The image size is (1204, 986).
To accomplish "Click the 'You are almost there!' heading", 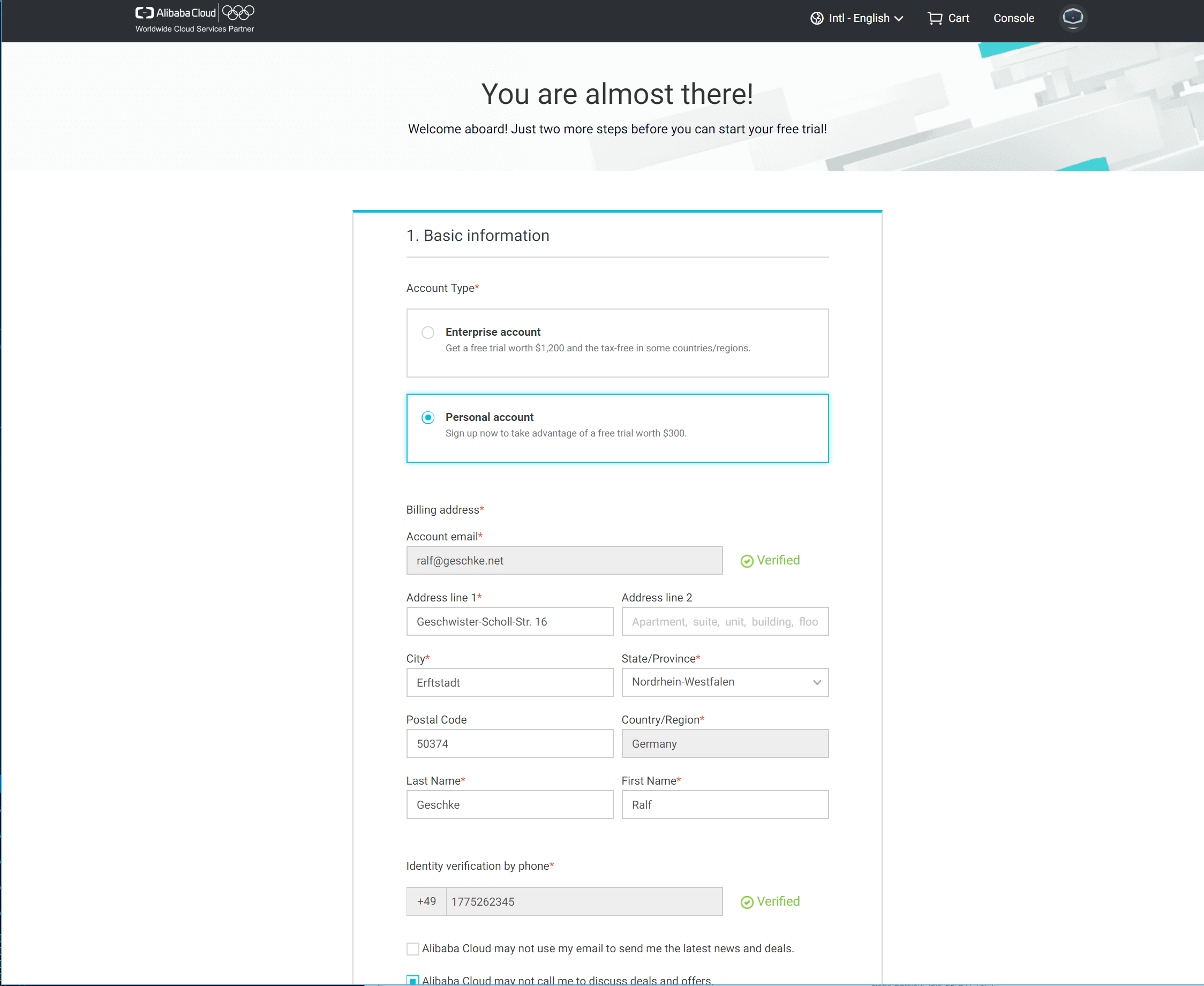I will point(618,94).
